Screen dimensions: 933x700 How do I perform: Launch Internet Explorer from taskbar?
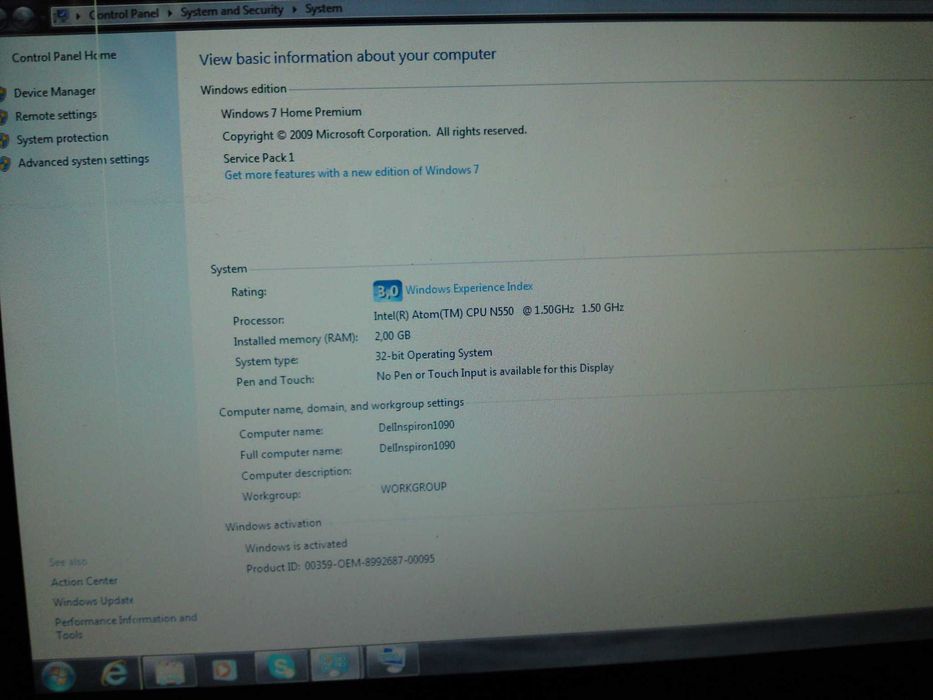click(114, 673)
